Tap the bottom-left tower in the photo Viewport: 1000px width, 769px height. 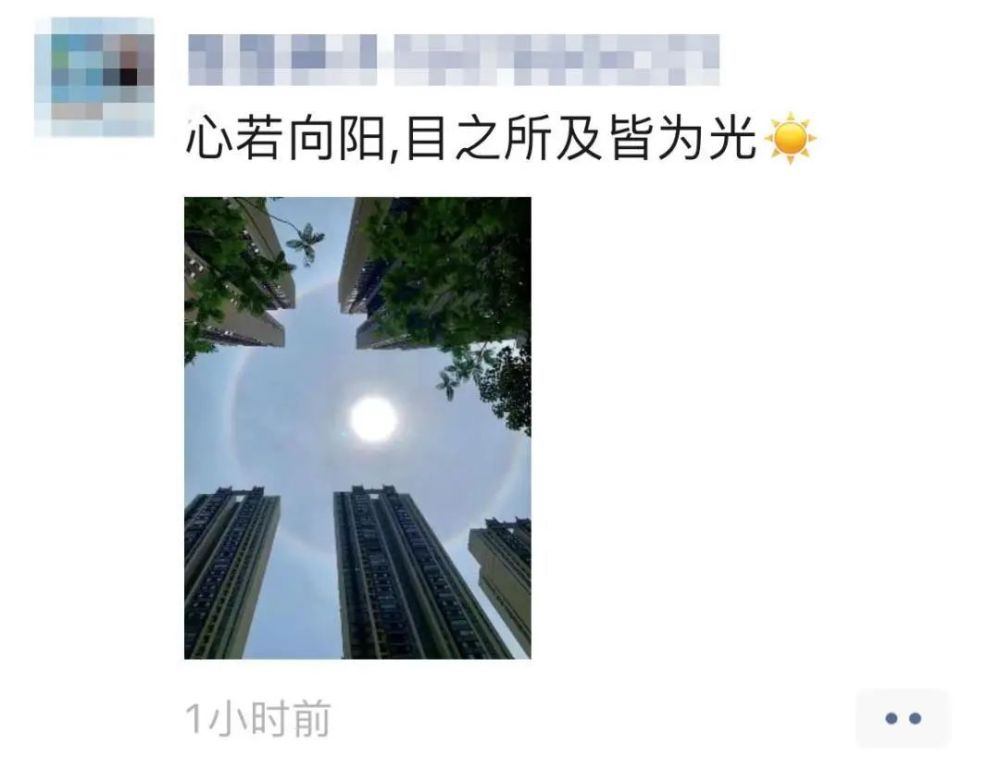click(230, 573)
